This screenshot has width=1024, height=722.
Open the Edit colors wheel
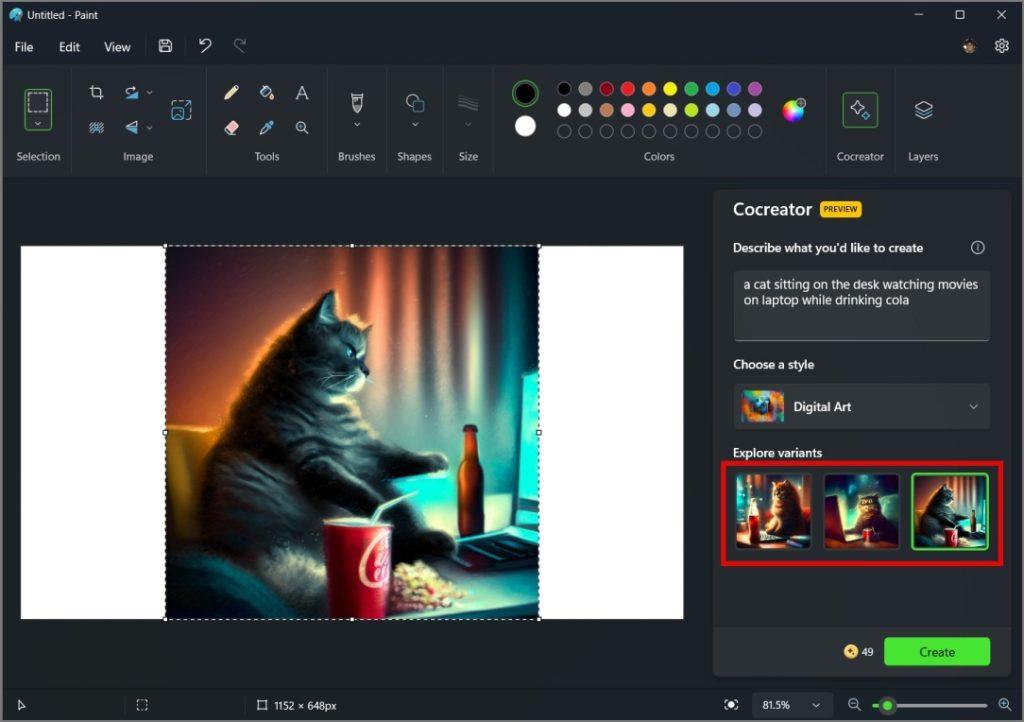[x=793, y=110]
